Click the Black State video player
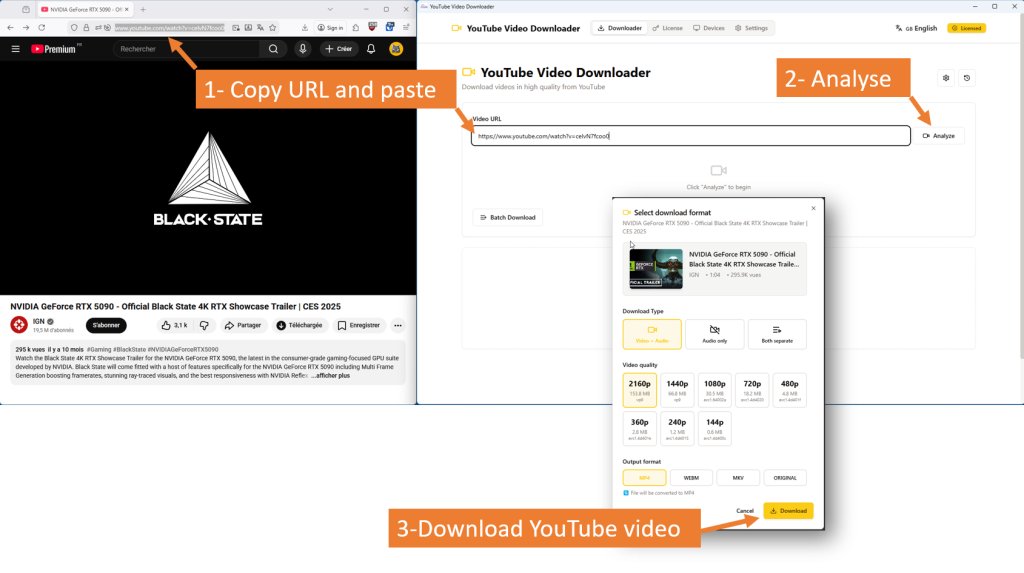 208,178
